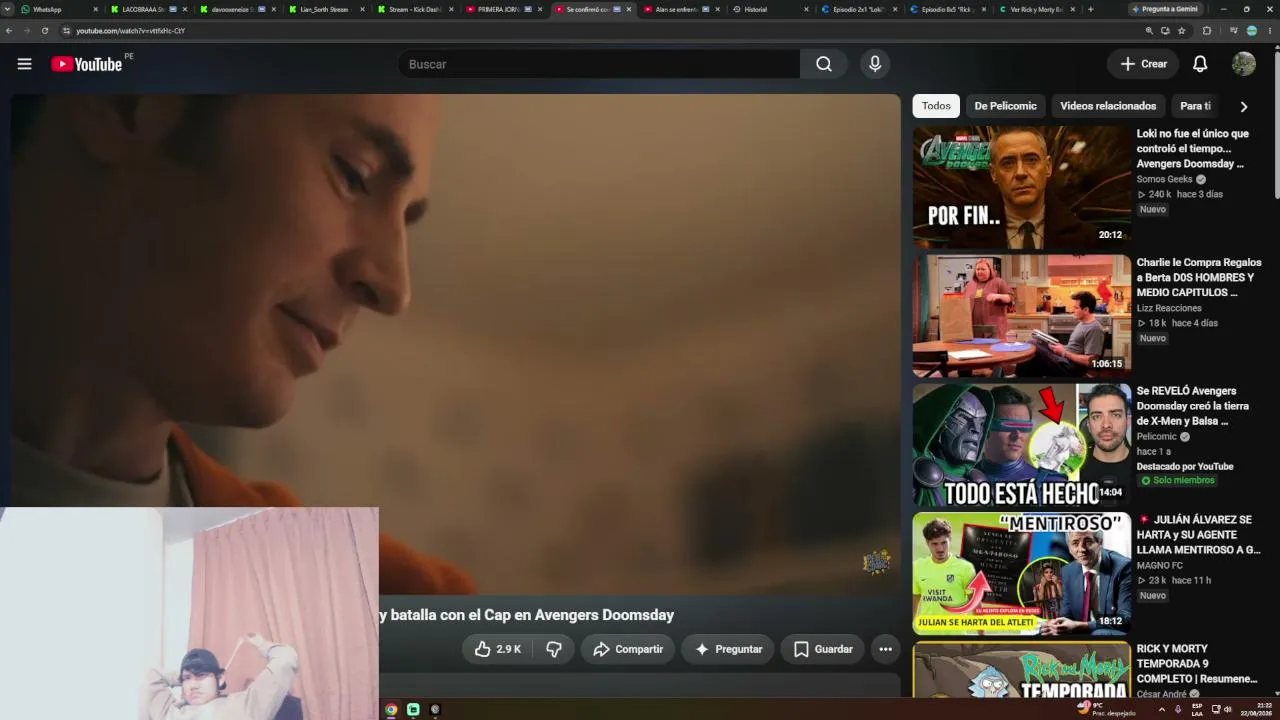This screenshot has height=720, width=1280.
Task: Switch to the Ver Rick y Morty tab
Action: pyautogui.click(x=1035, y=9)
